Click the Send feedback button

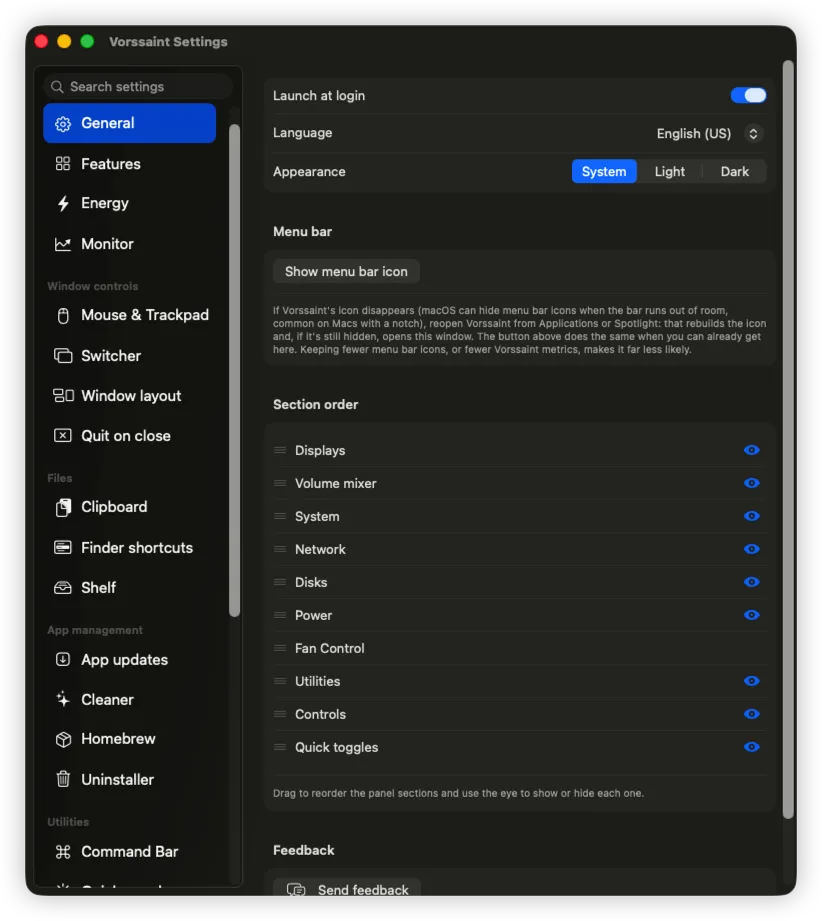tap(347, 887)
